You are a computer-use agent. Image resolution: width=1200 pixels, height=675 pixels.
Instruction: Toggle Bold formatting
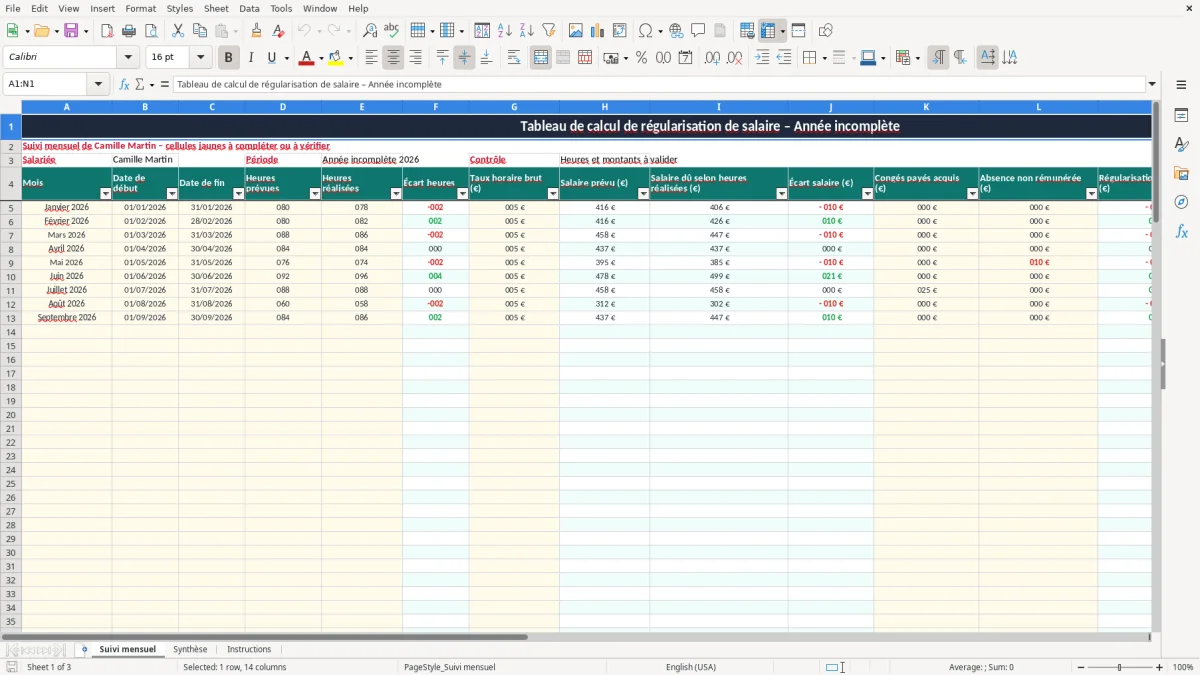pyautogui.click(x=229, y=58)
